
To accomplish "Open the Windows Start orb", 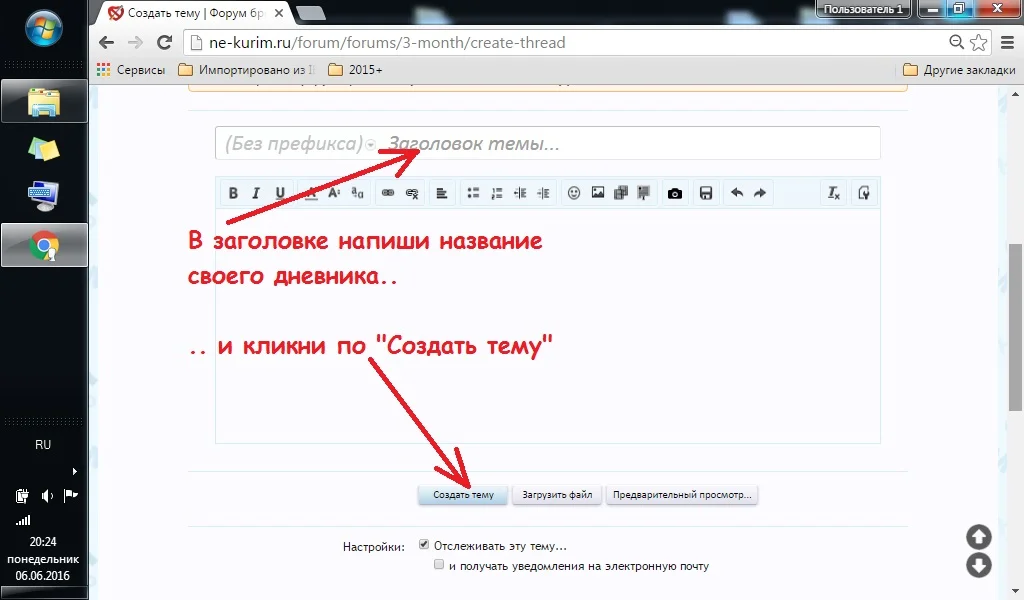I will [x=44, y=28].
